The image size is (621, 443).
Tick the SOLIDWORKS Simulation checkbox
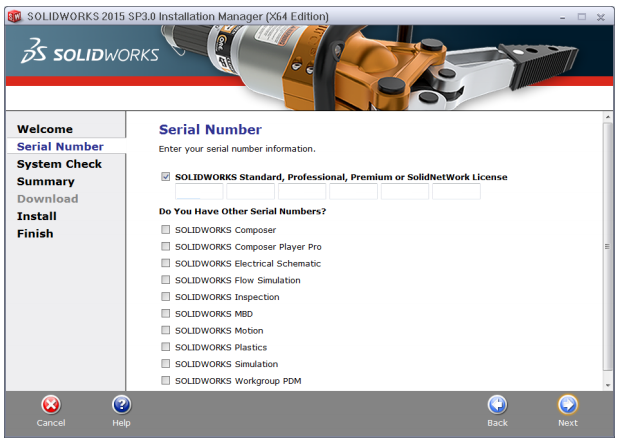tap(166, 363)
